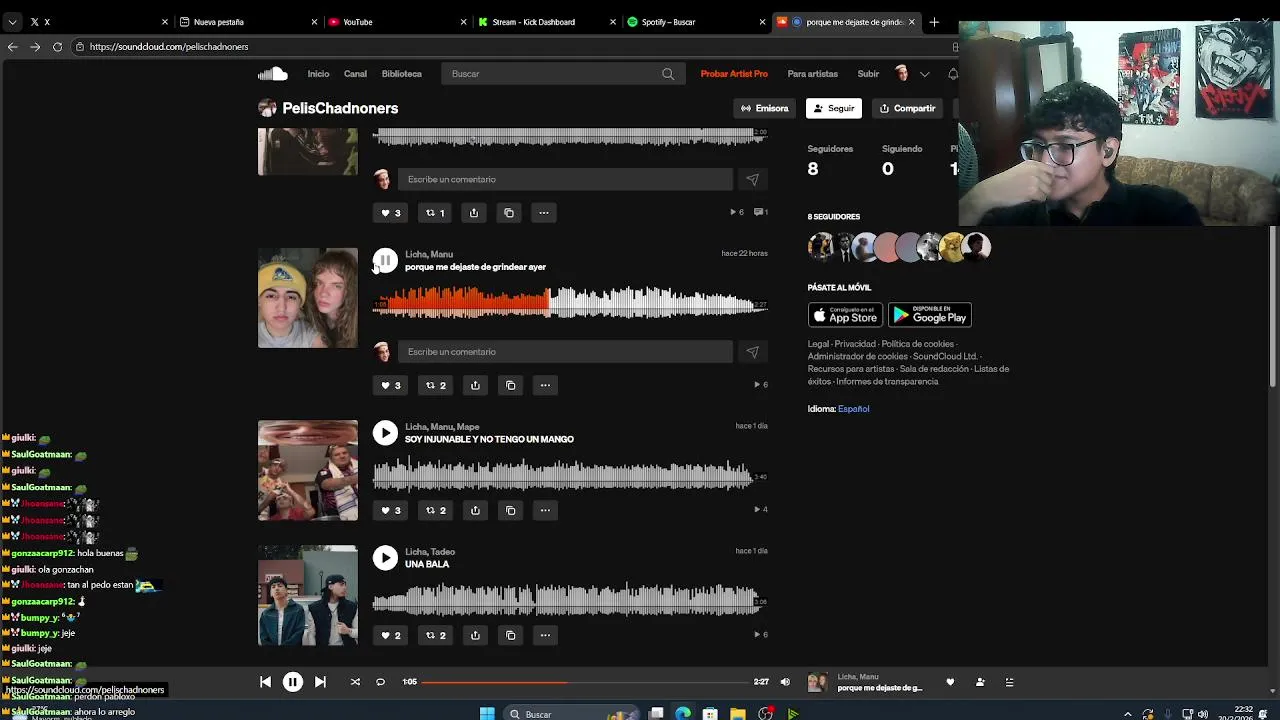Open 'UNA BALA' cover artwork thumbnail

tap(307, 595)
